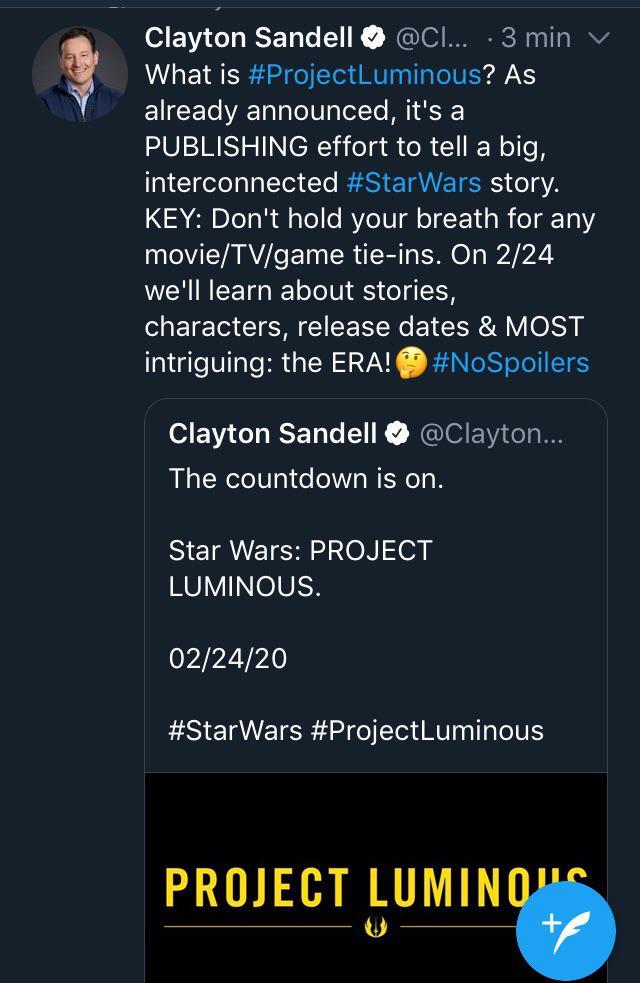Expand the truncated @Clayton... handle in quote
The image size is (640, 983).
(490, 433)
